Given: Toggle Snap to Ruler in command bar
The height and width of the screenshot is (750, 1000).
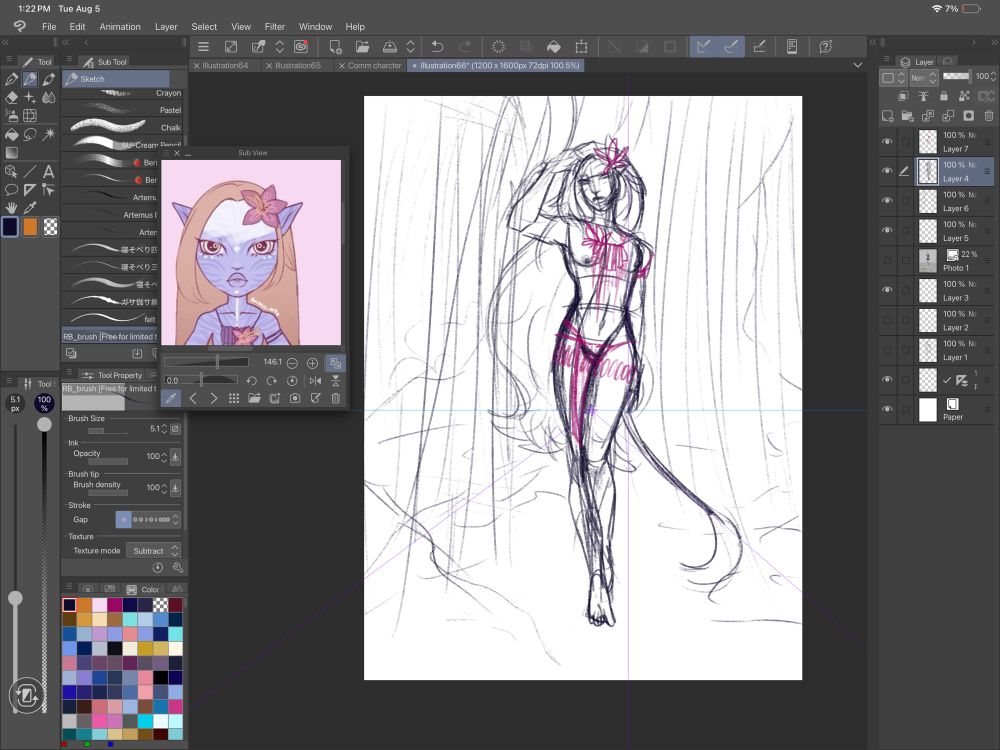Looking at the screenshot, I should (703, 47).
